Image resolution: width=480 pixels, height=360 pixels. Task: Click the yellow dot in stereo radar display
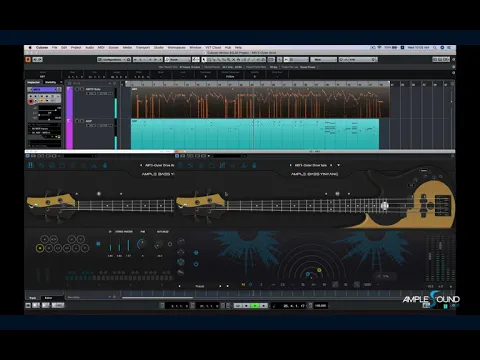[319, 270]
